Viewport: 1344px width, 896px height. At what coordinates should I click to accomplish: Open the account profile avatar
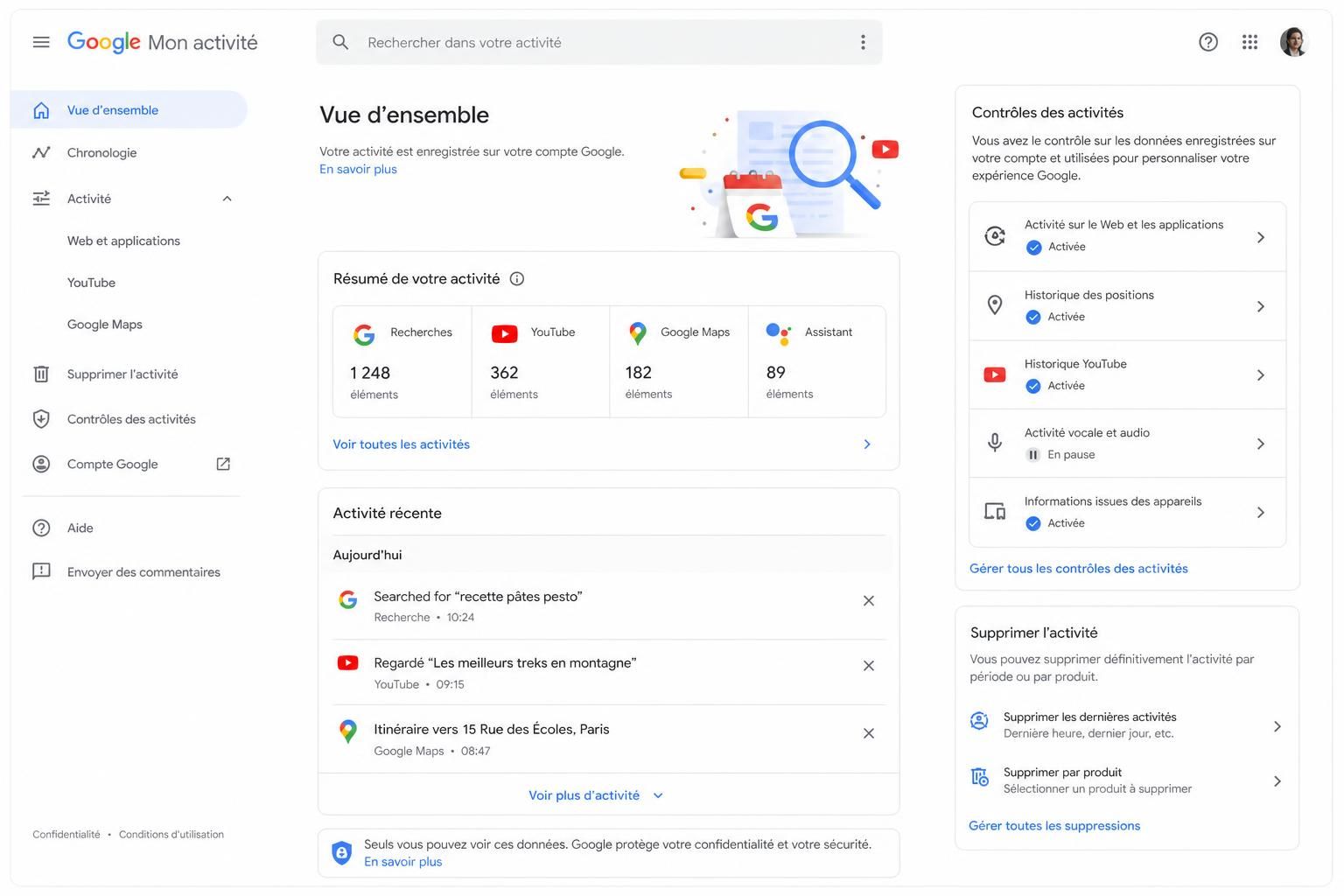1294,42
